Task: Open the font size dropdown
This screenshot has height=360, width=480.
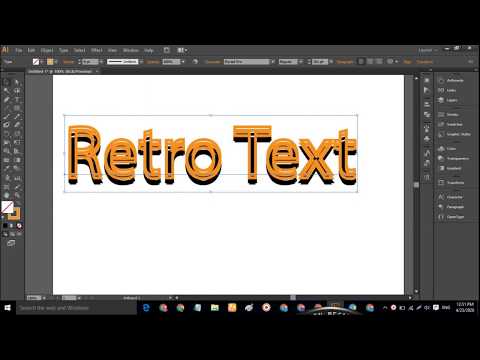Action: (x=331, y=62)
